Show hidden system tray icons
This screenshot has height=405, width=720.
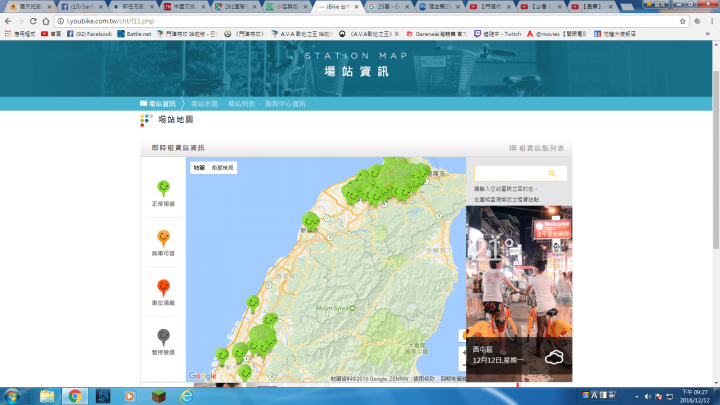click(x=636, y=397)
